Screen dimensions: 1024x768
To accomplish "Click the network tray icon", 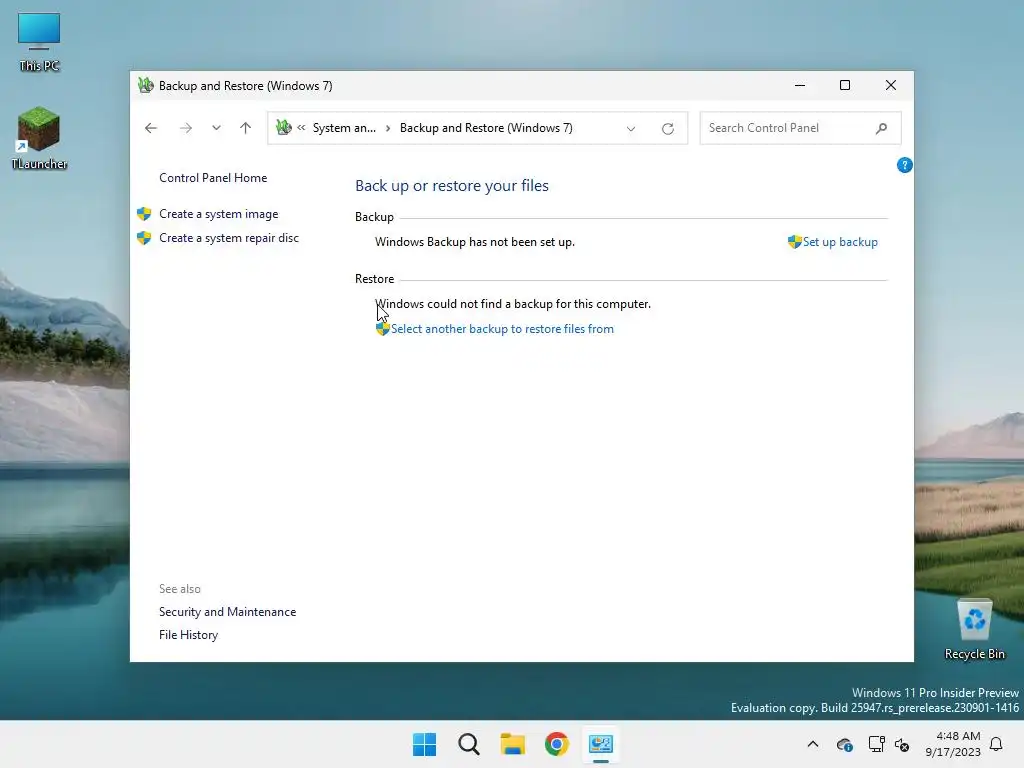I will tap(876, 744).
